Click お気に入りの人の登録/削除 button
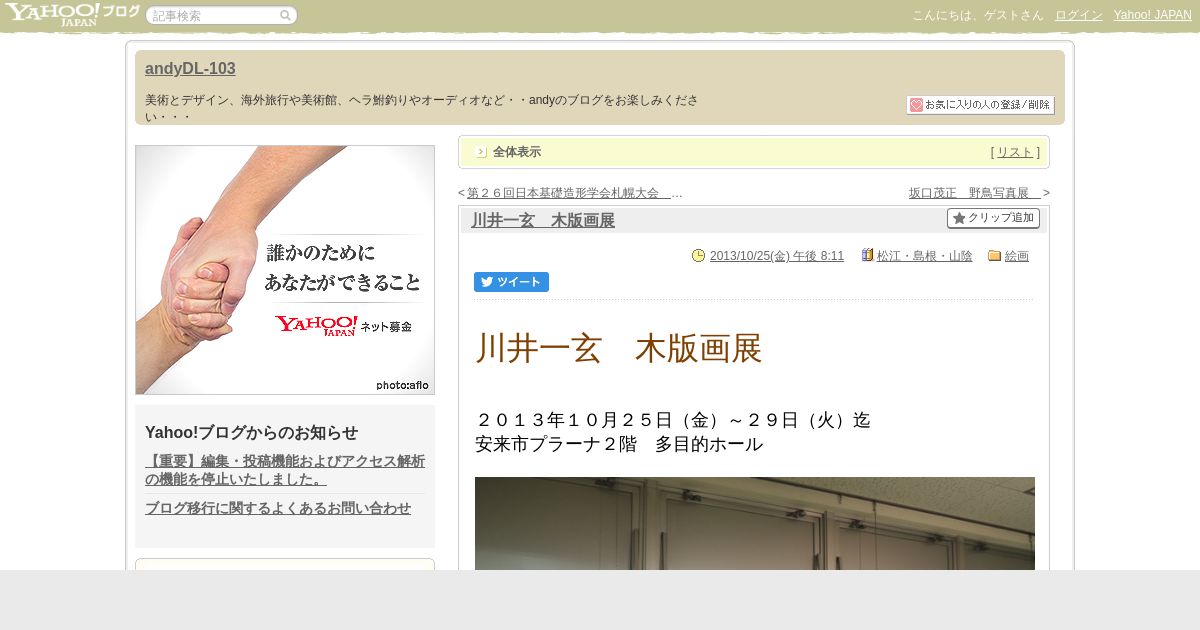Viewport: 1200px width, 630px height. point(980,105)
